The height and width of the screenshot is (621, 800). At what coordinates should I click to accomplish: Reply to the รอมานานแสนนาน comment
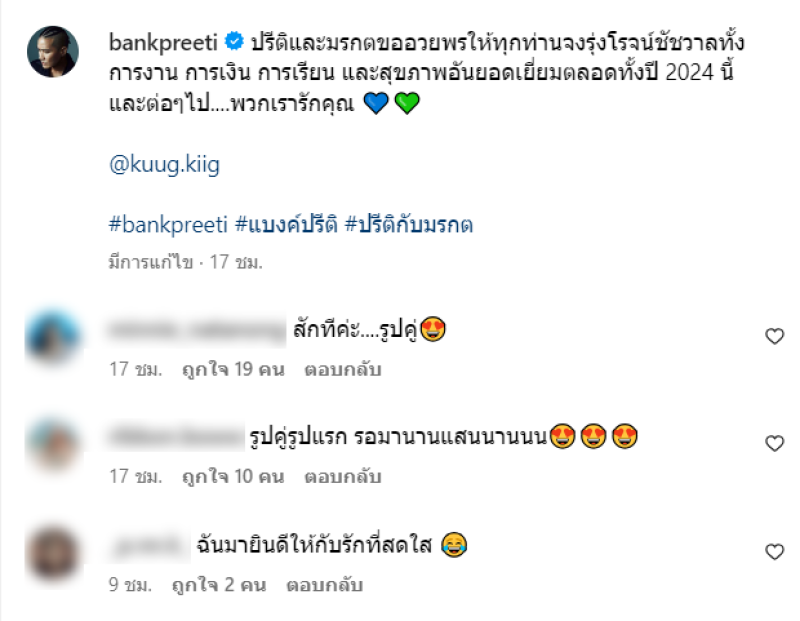(343, 476)
